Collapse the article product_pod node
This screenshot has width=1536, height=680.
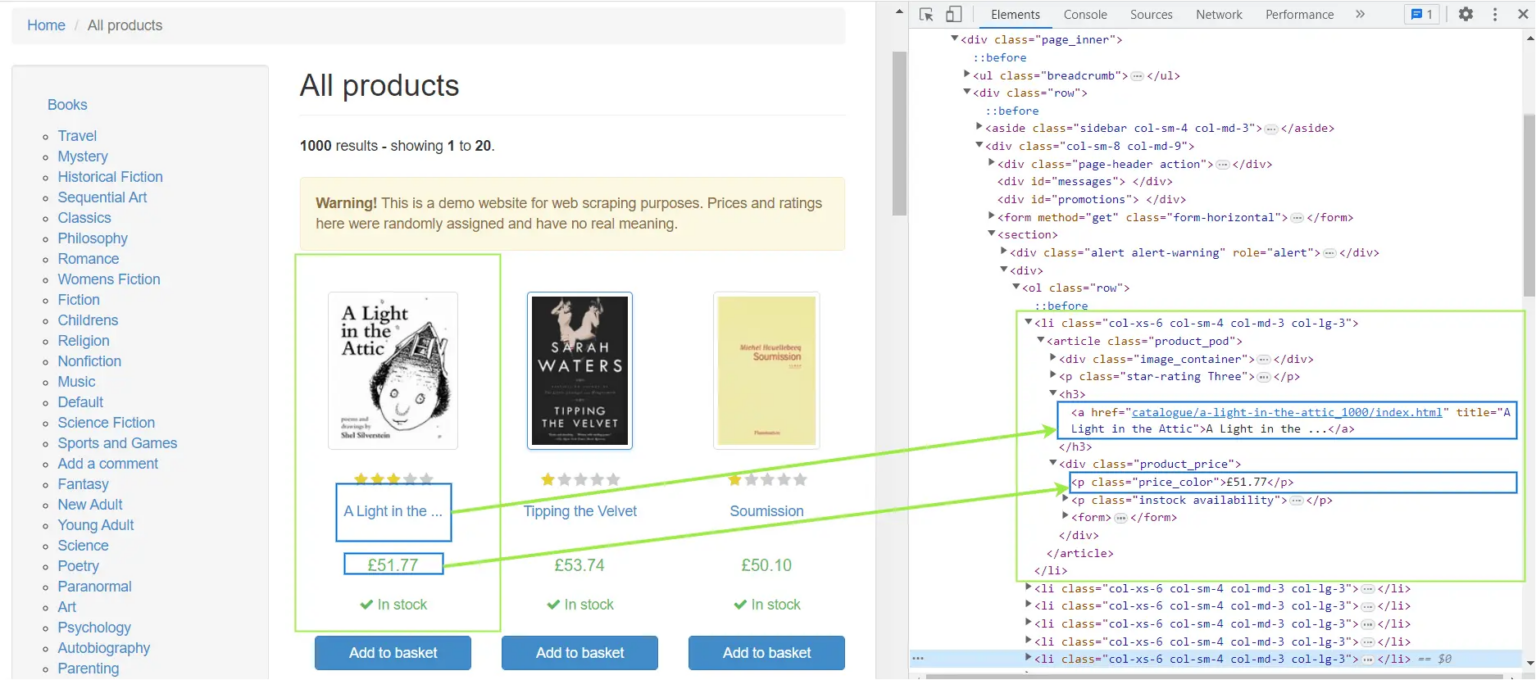click(x=1040, y=341)
